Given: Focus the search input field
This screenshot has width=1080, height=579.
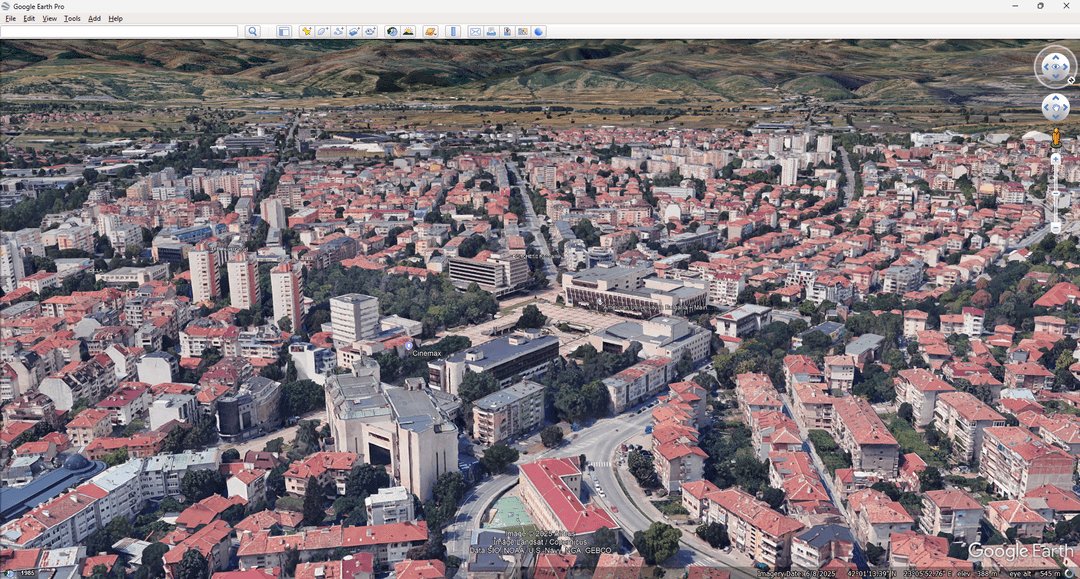Looking at the screenshot, I should [x=120, y=32].
